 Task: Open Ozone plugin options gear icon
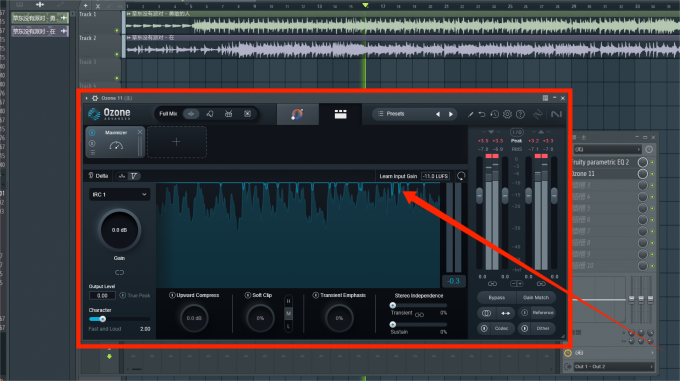[x=95, y=98]
